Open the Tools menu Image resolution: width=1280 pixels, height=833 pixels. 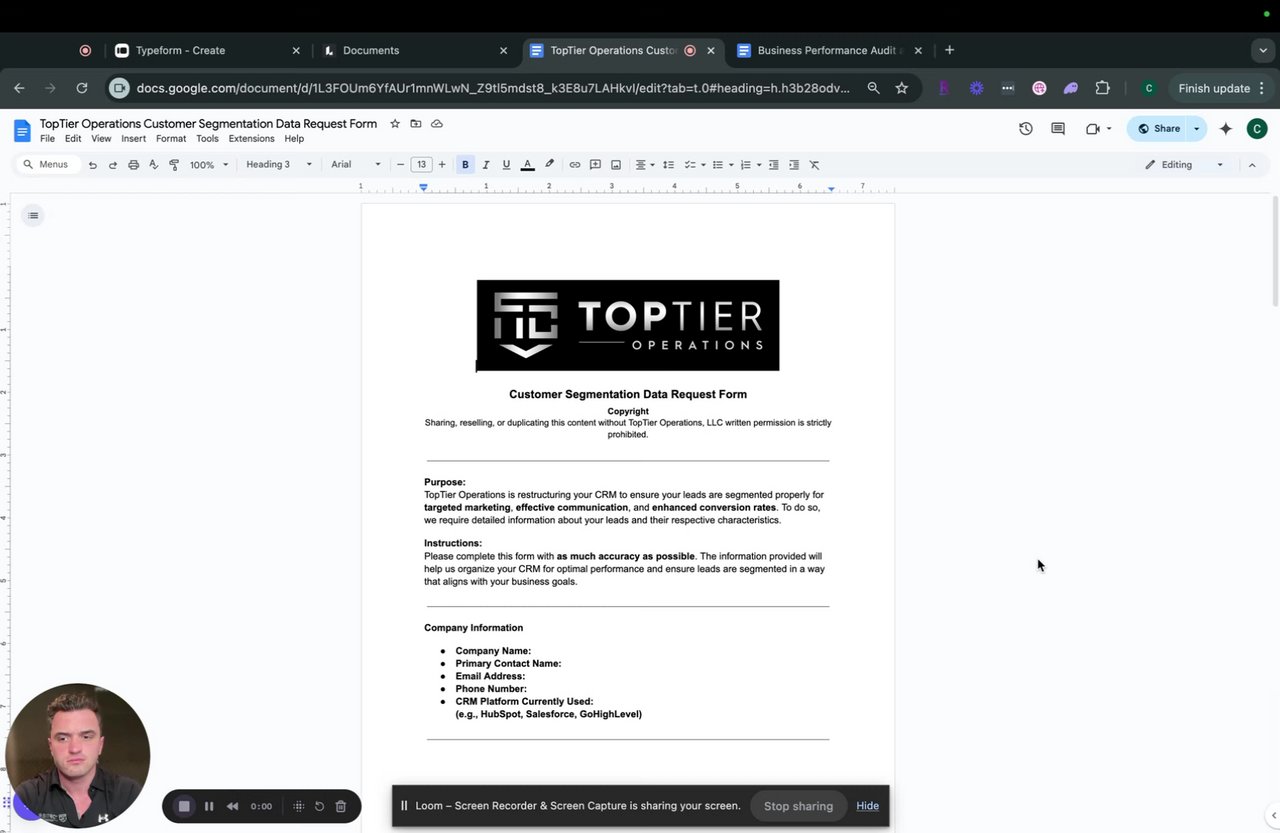207,139
